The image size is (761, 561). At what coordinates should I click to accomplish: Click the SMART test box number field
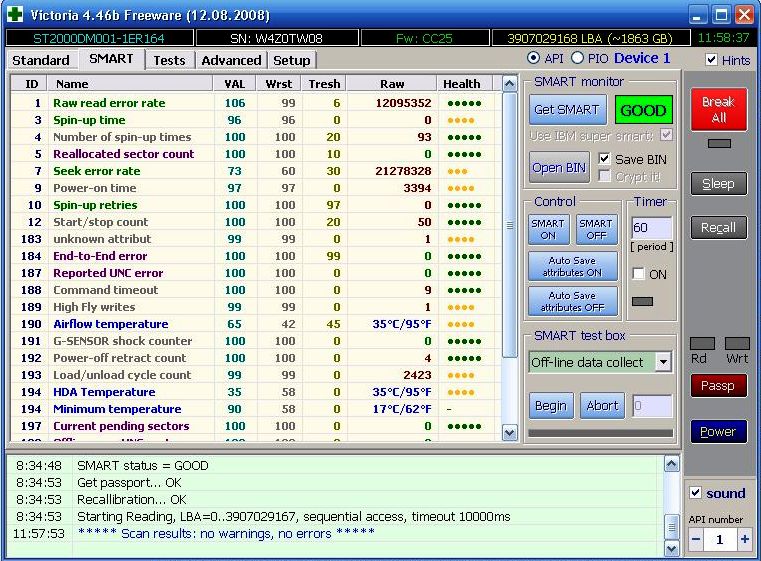[x=653, y=406]
